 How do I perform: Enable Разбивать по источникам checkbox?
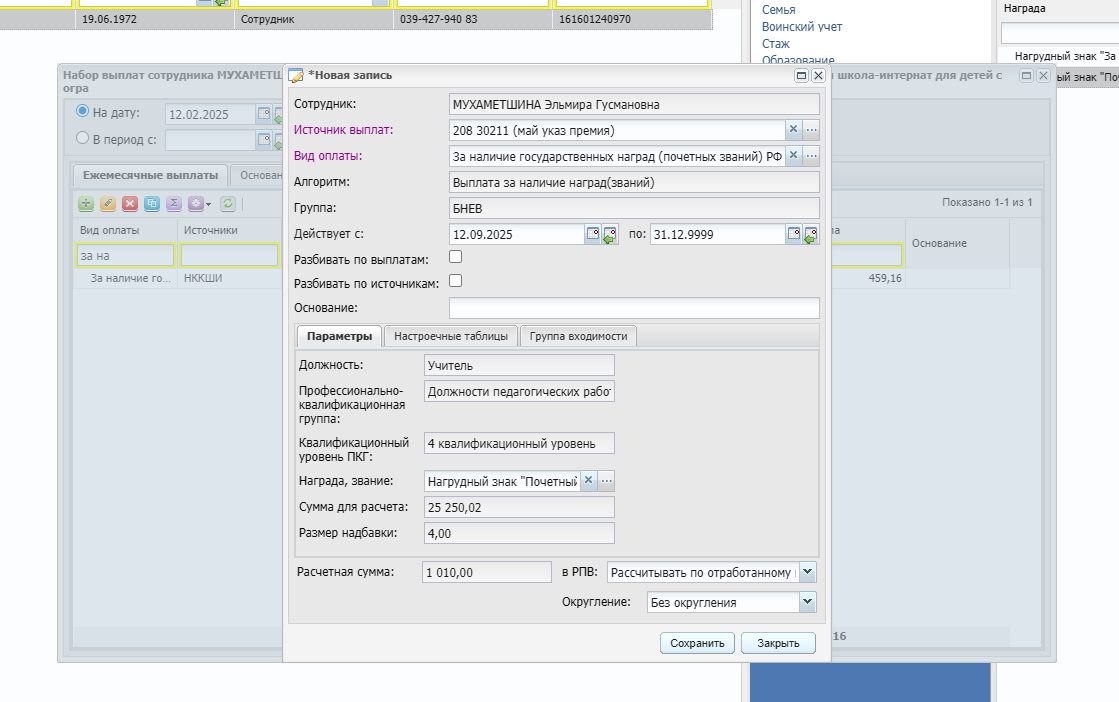(x=455, y=281)
